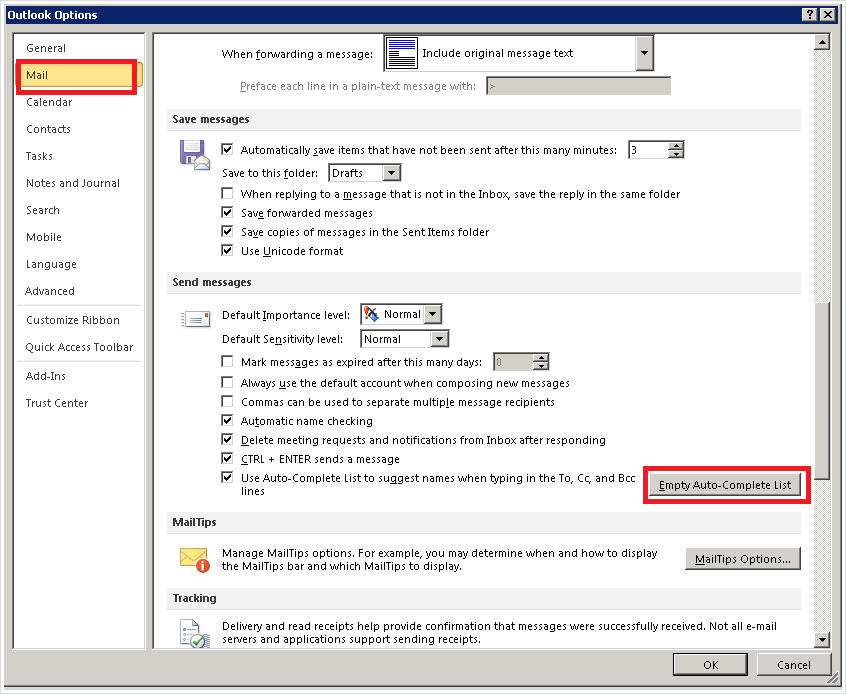The image size is (846, 694).
Task: Select the Mail options category
Action: click(x=79, y=75)
